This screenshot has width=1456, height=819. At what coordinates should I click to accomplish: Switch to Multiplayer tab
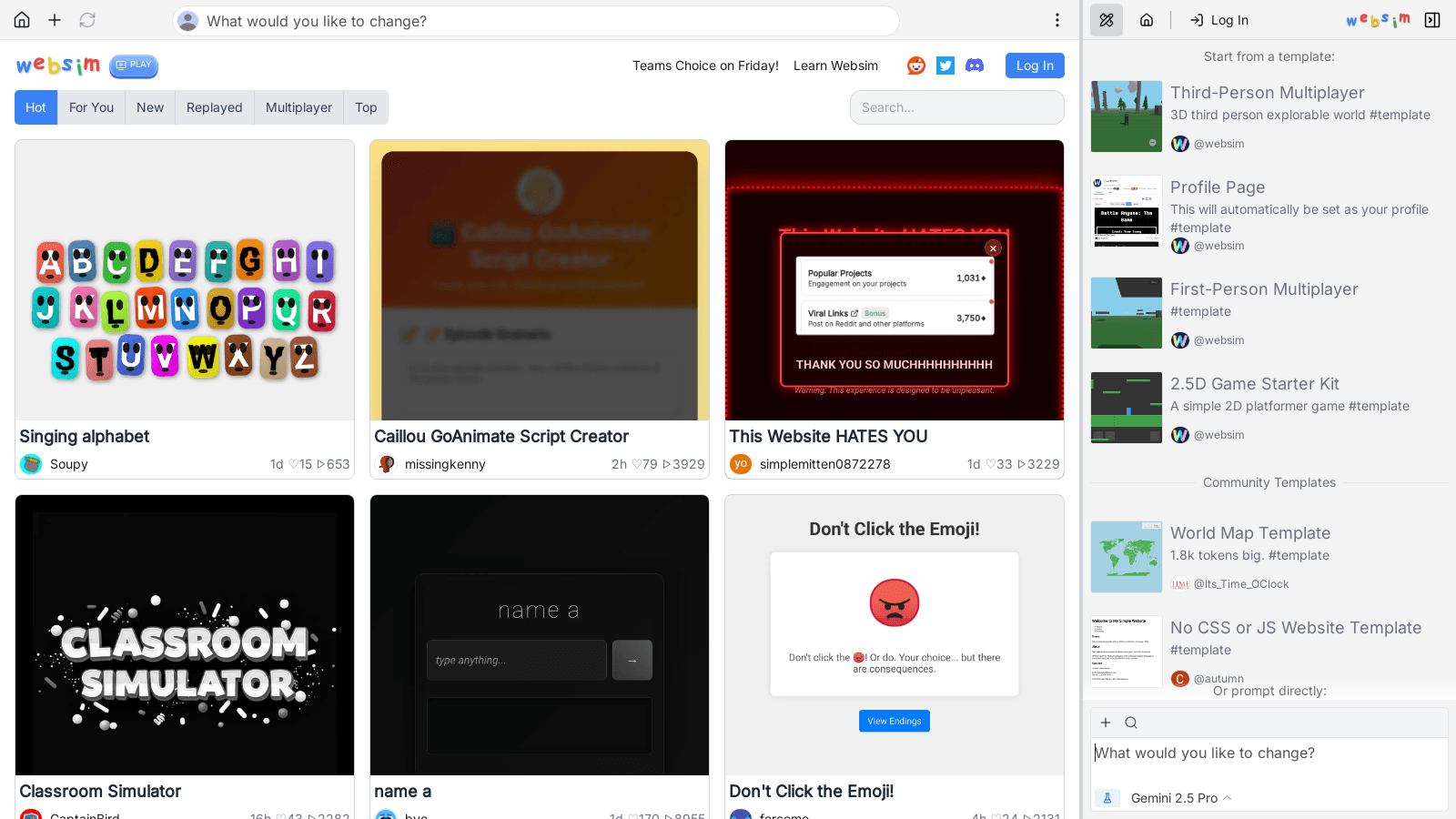(298, 107)
